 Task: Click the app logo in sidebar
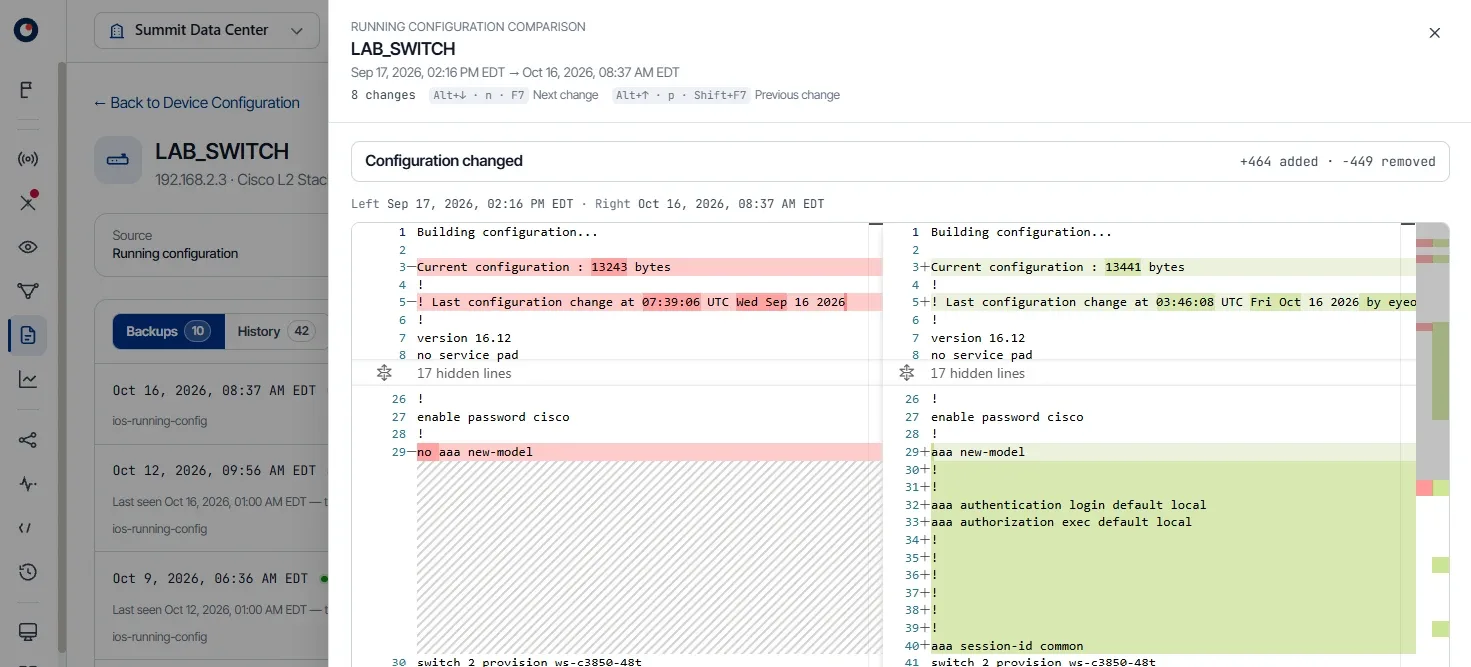point(27,30)
